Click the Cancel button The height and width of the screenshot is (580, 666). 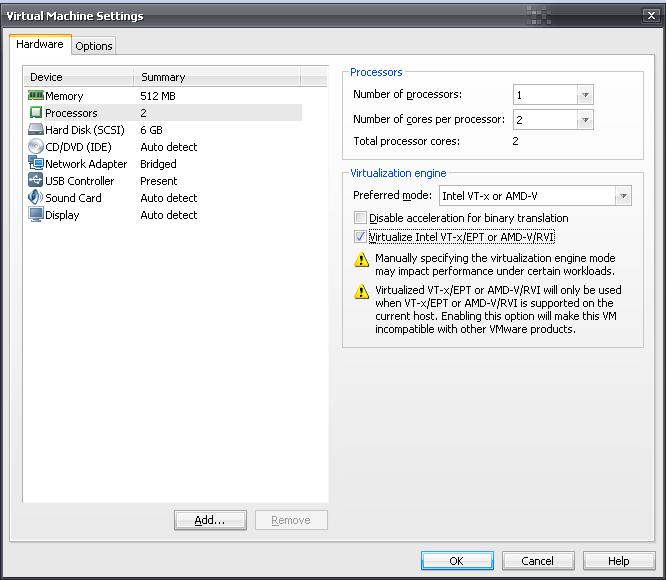[x=538, y=561]
